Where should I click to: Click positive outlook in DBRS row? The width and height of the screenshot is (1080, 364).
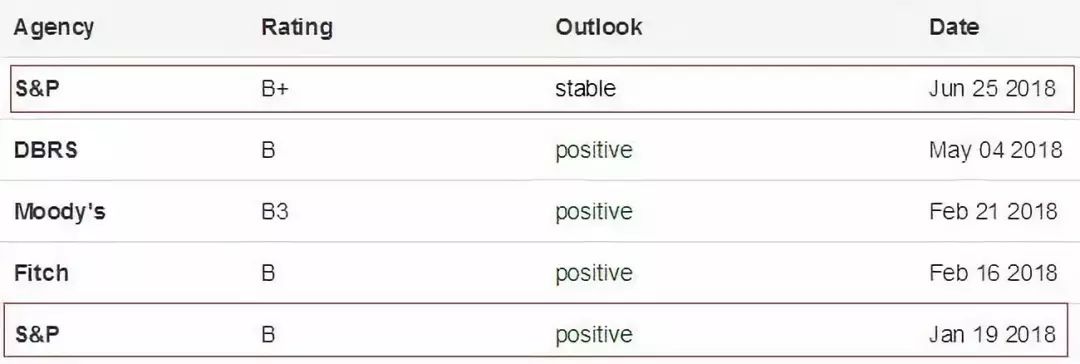click(594, 151)
